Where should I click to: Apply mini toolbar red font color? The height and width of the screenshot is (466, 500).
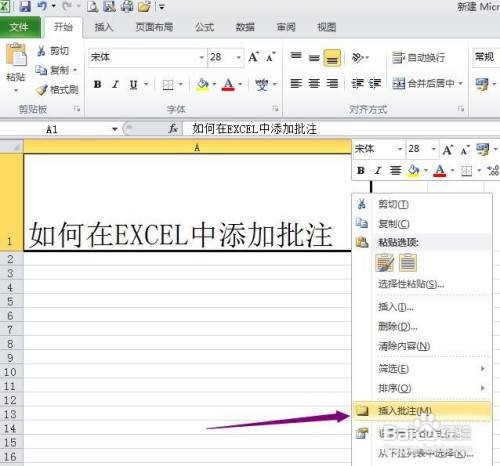click(x=440, y=171)
